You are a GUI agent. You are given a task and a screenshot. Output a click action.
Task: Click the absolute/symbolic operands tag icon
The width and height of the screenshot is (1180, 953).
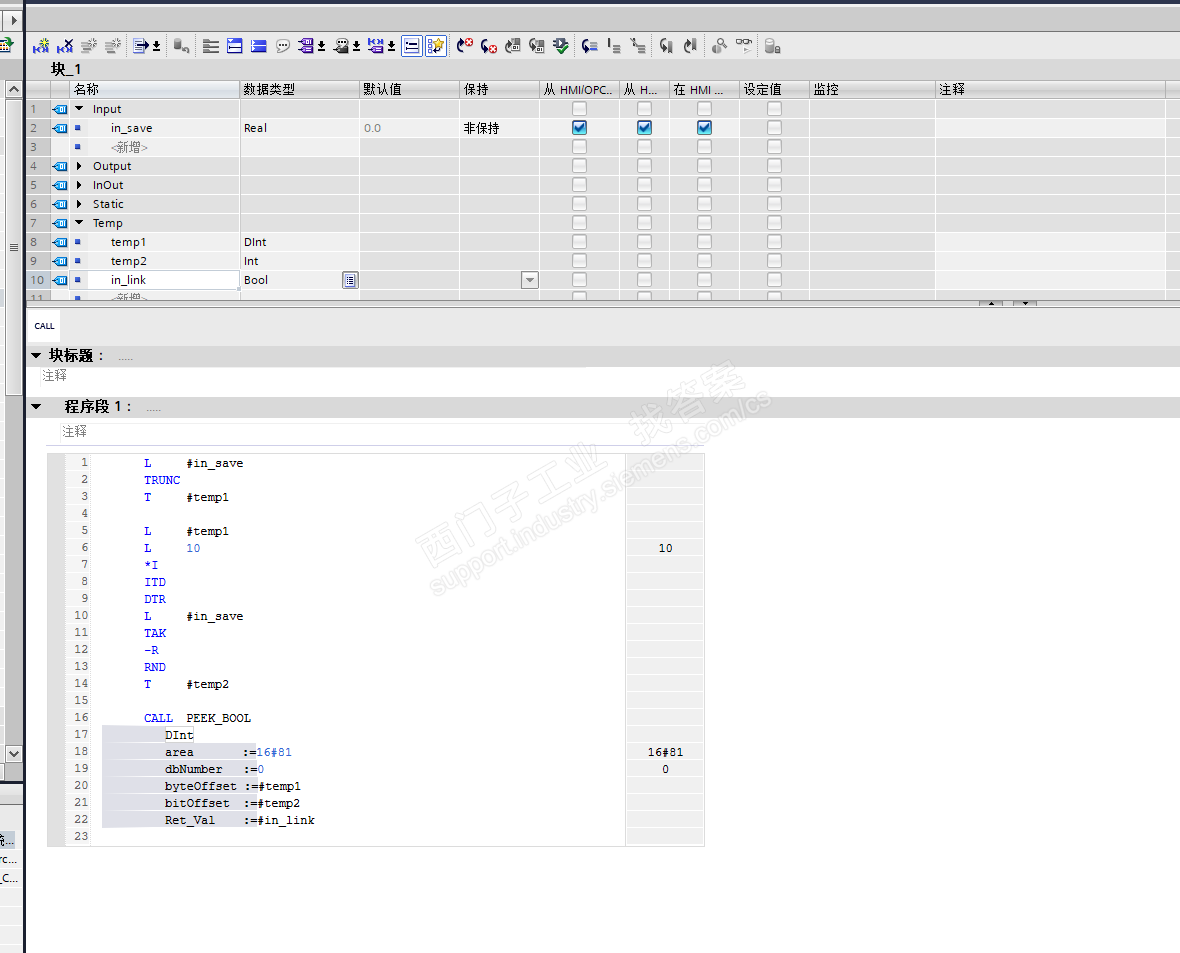coord(306,47)
